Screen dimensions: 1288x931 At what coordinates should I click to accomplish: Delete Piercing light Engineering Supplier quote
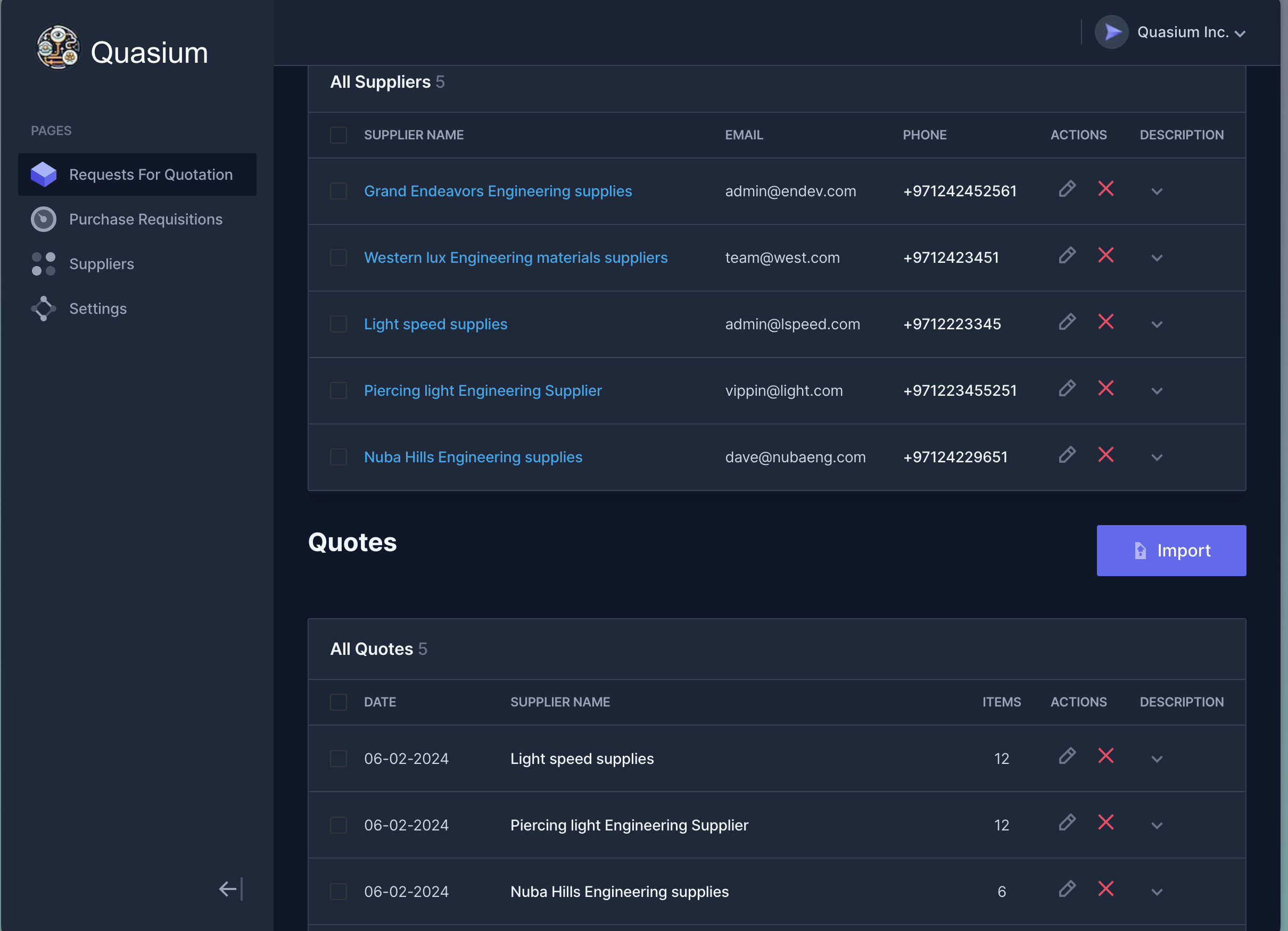1105,822
